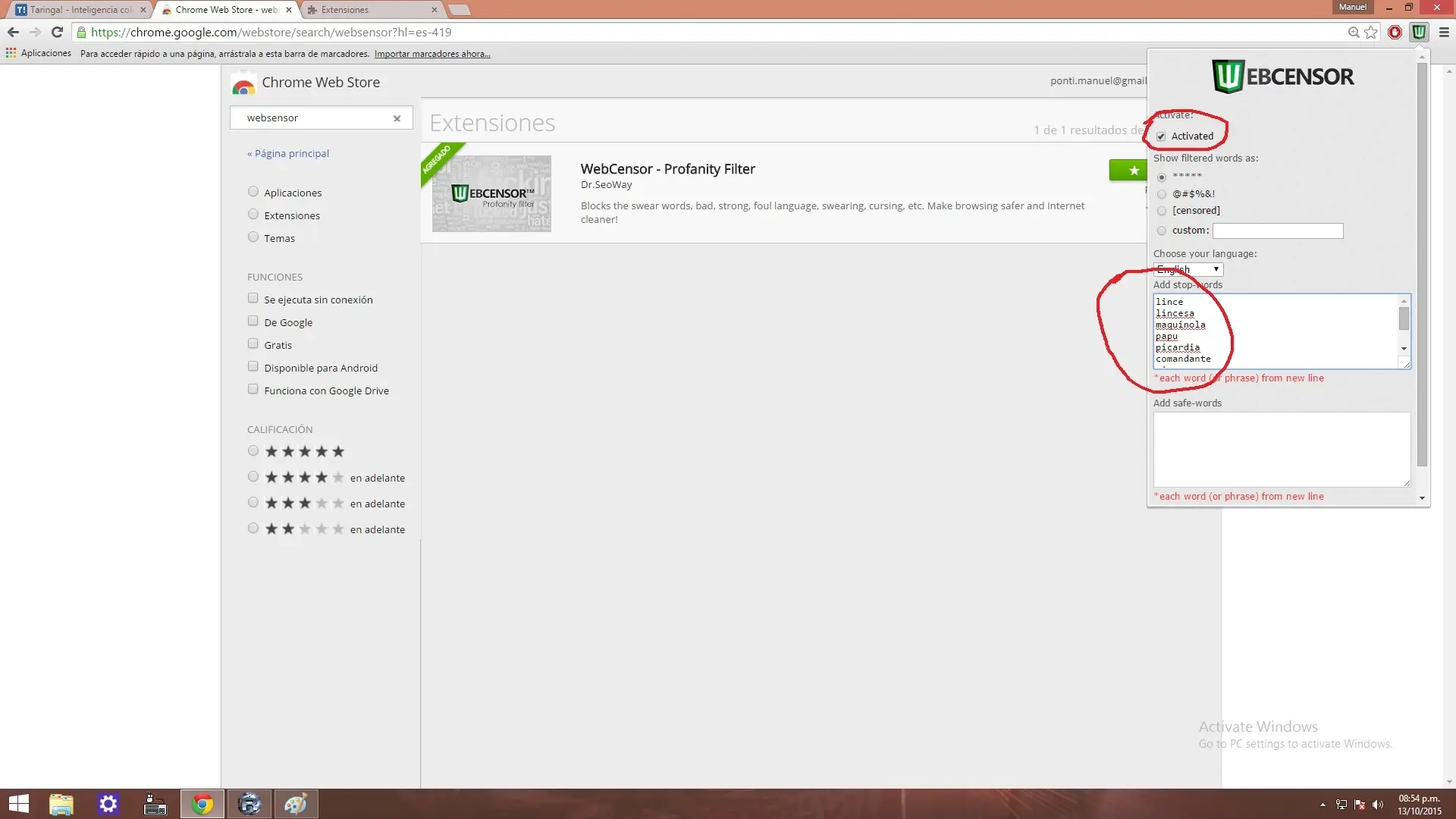
Task: Open a new browser tab
Action: click(460, 10)
